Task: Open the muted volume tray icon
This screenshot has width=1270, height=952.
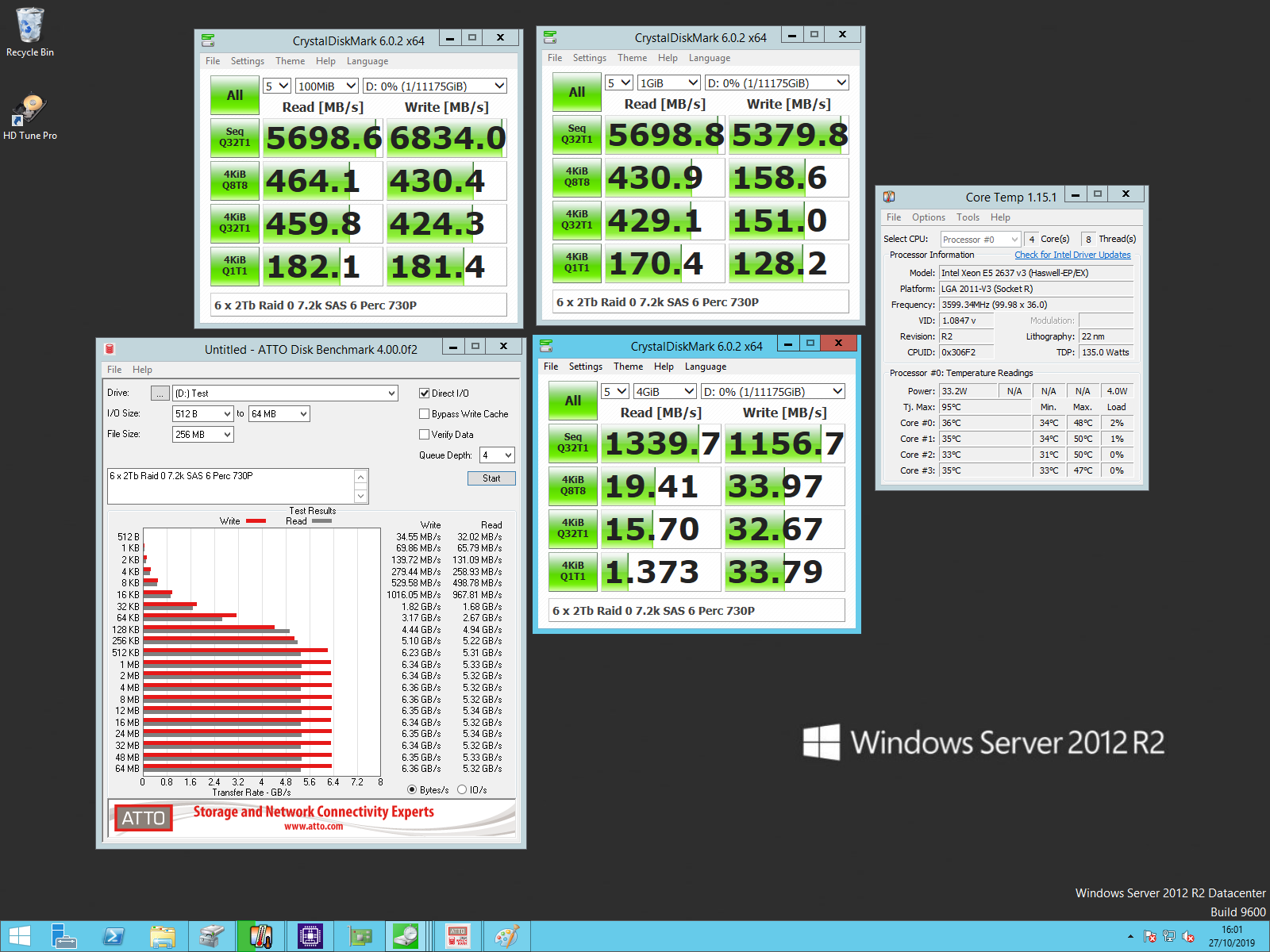Action: click(1188, 937)
